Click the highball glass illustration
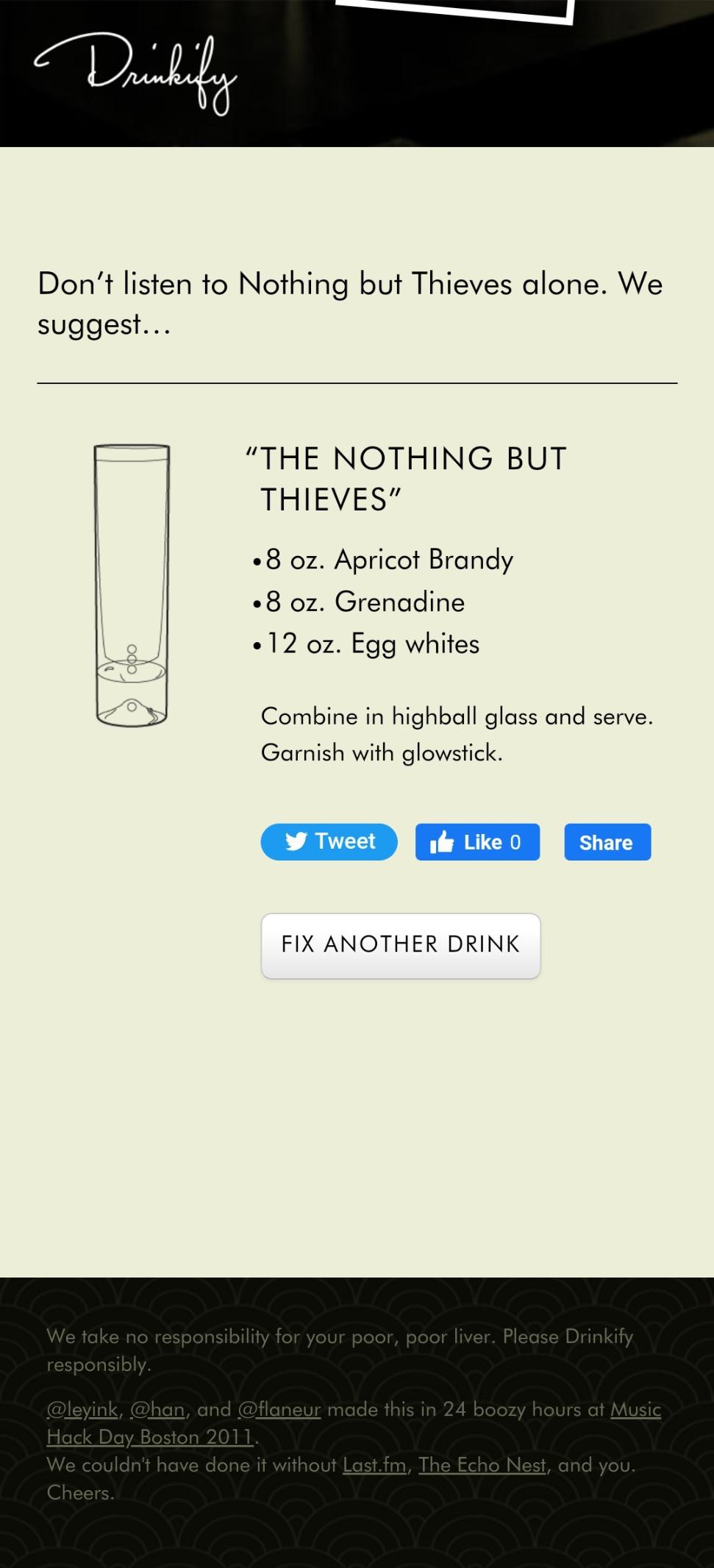Screen dimensions: 714x1568 [131, 585]
